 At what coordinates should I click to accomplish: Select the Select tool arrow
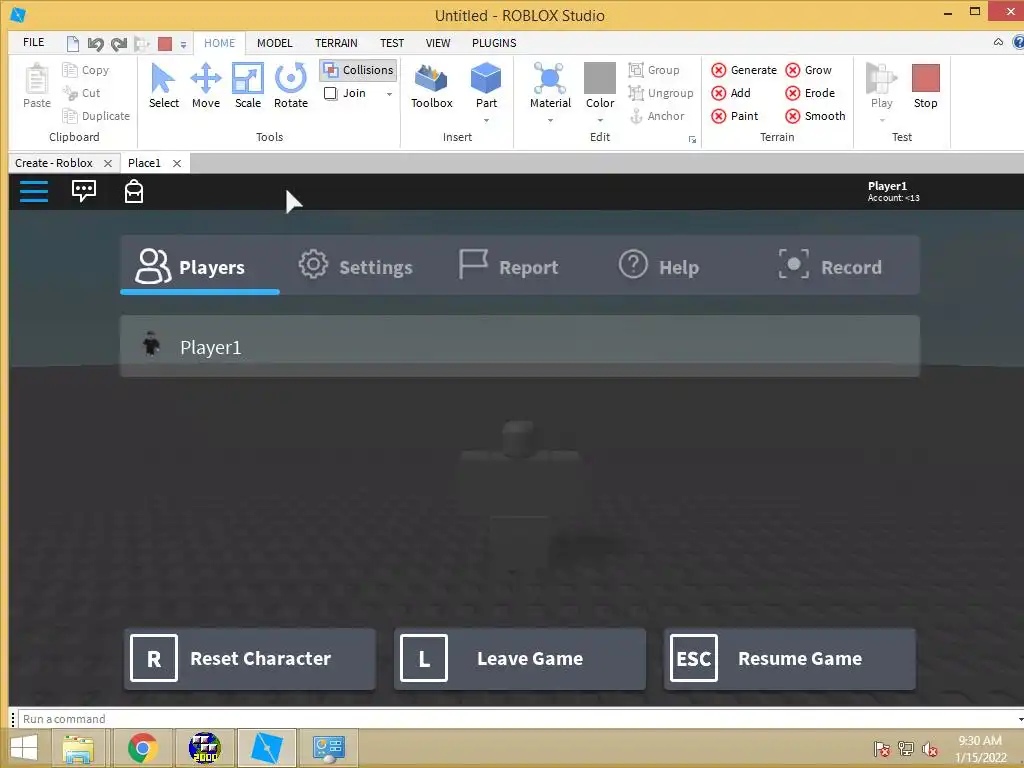(x=163, y=86)
